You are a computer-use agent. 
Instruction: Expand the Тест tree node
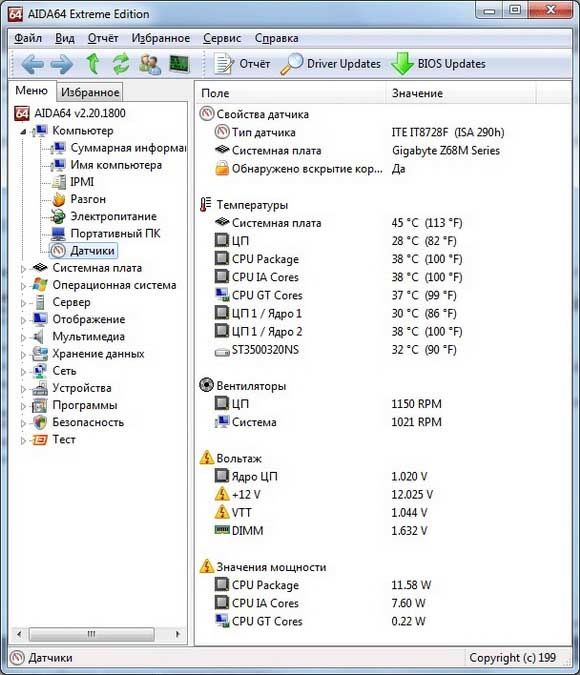click(23, 440)
